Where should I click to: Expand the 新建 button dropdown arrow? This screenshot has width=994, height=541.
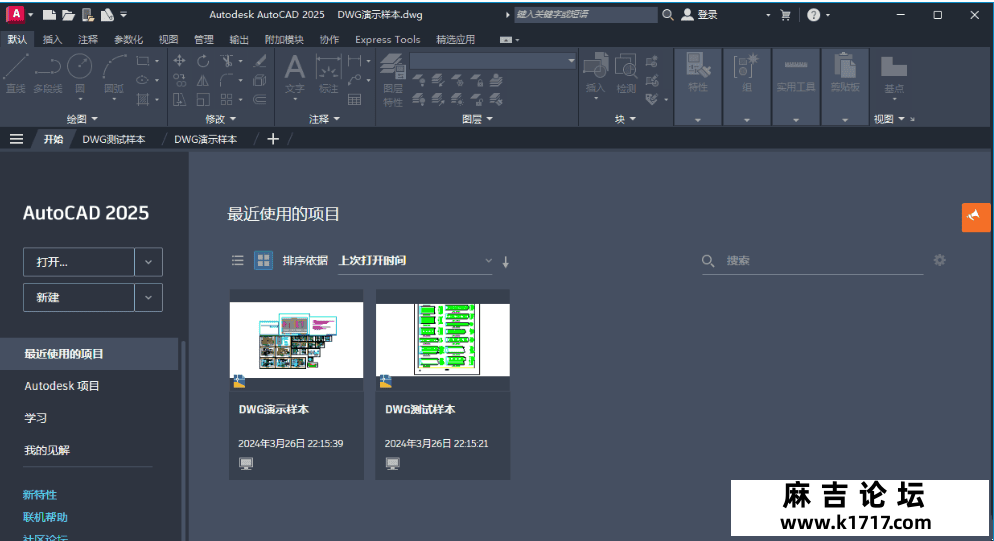148,297
